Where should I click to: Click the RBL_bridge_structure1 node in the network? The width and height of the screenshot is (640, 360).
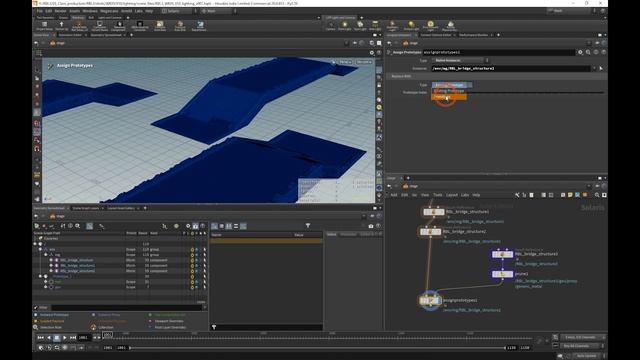(433, 212)
